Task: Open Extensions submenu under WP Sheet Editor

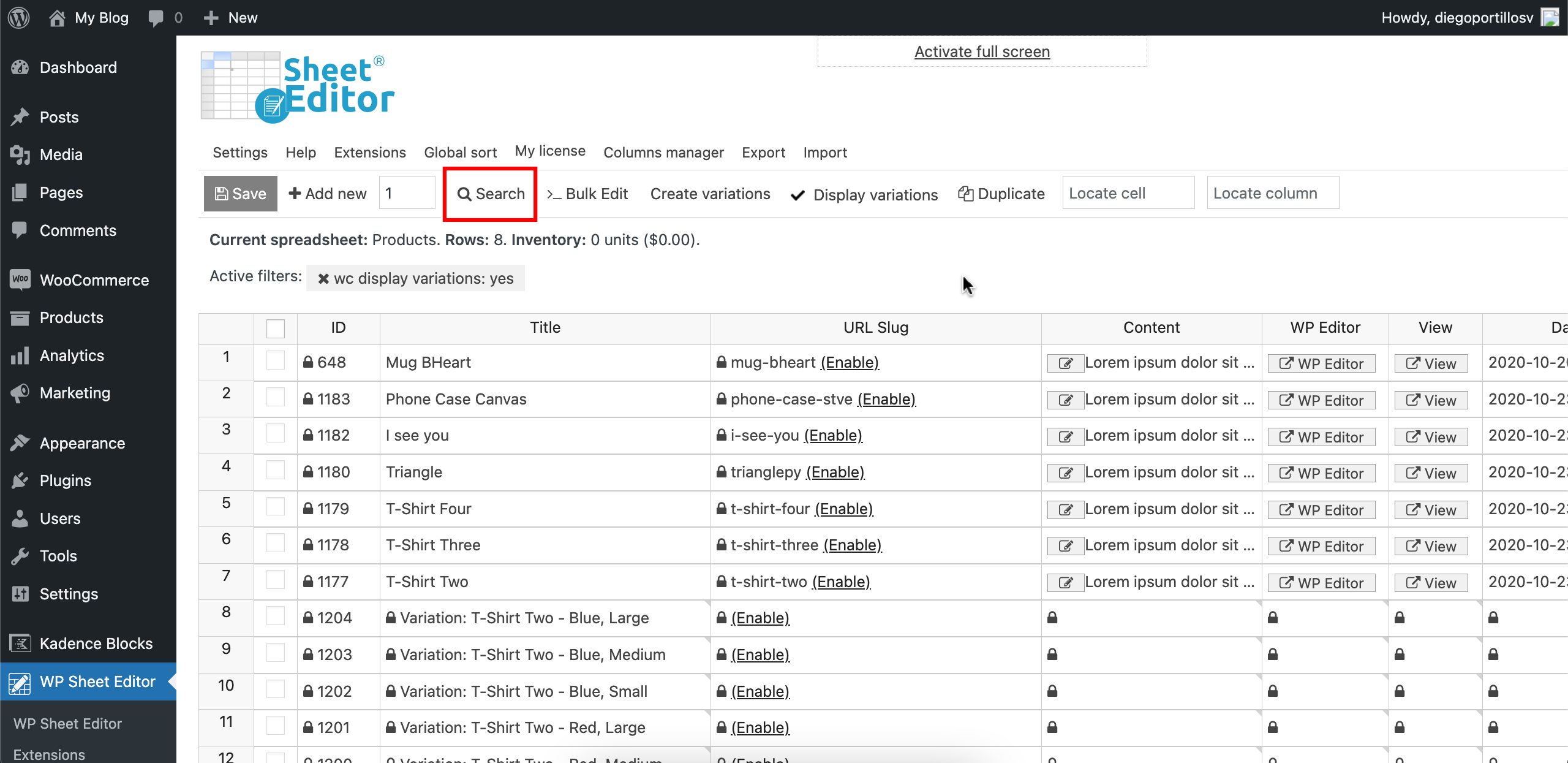Action: 49,754
